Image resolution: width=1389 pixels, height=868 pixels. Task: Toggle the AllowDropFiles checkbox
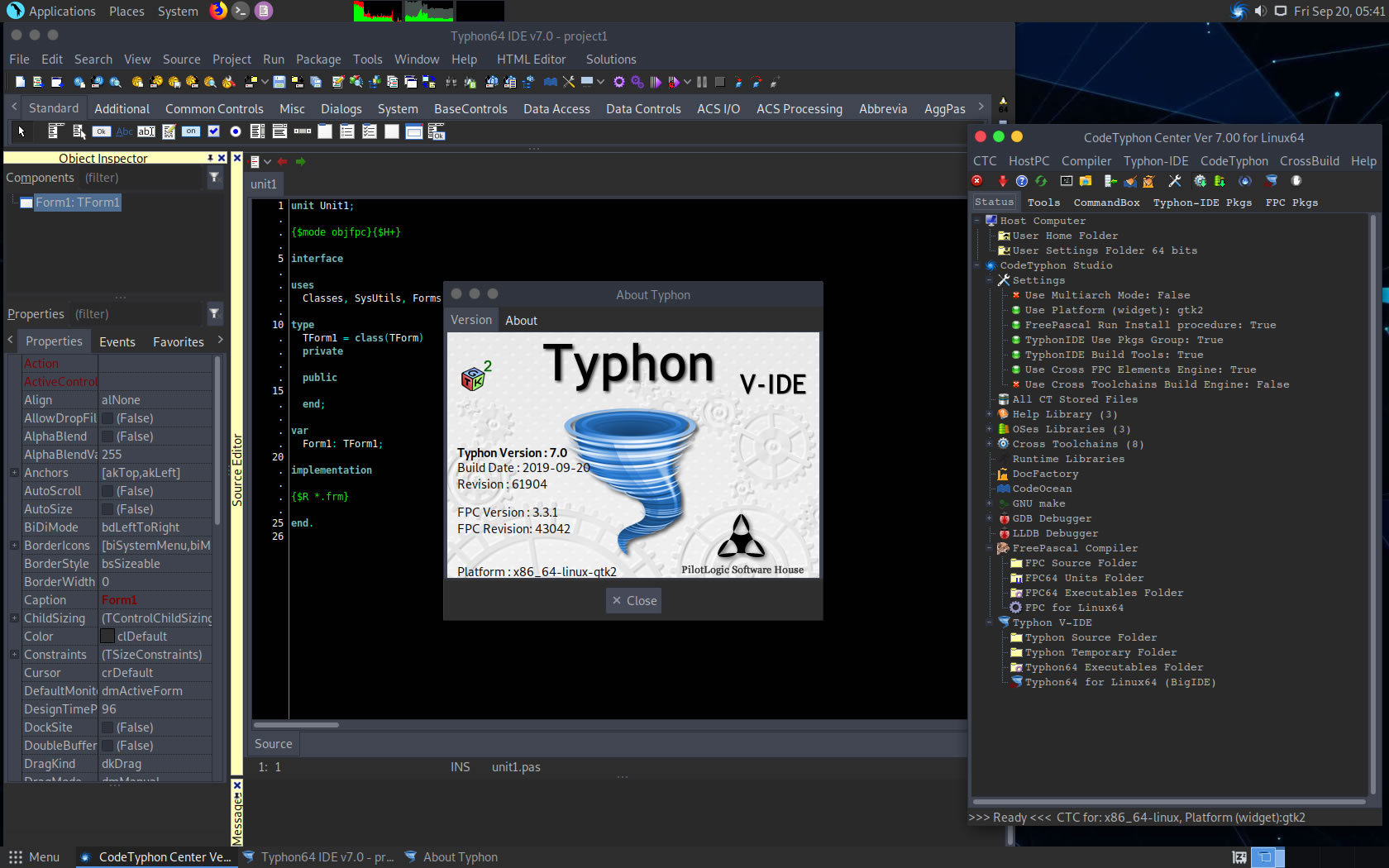coord(107,418)
